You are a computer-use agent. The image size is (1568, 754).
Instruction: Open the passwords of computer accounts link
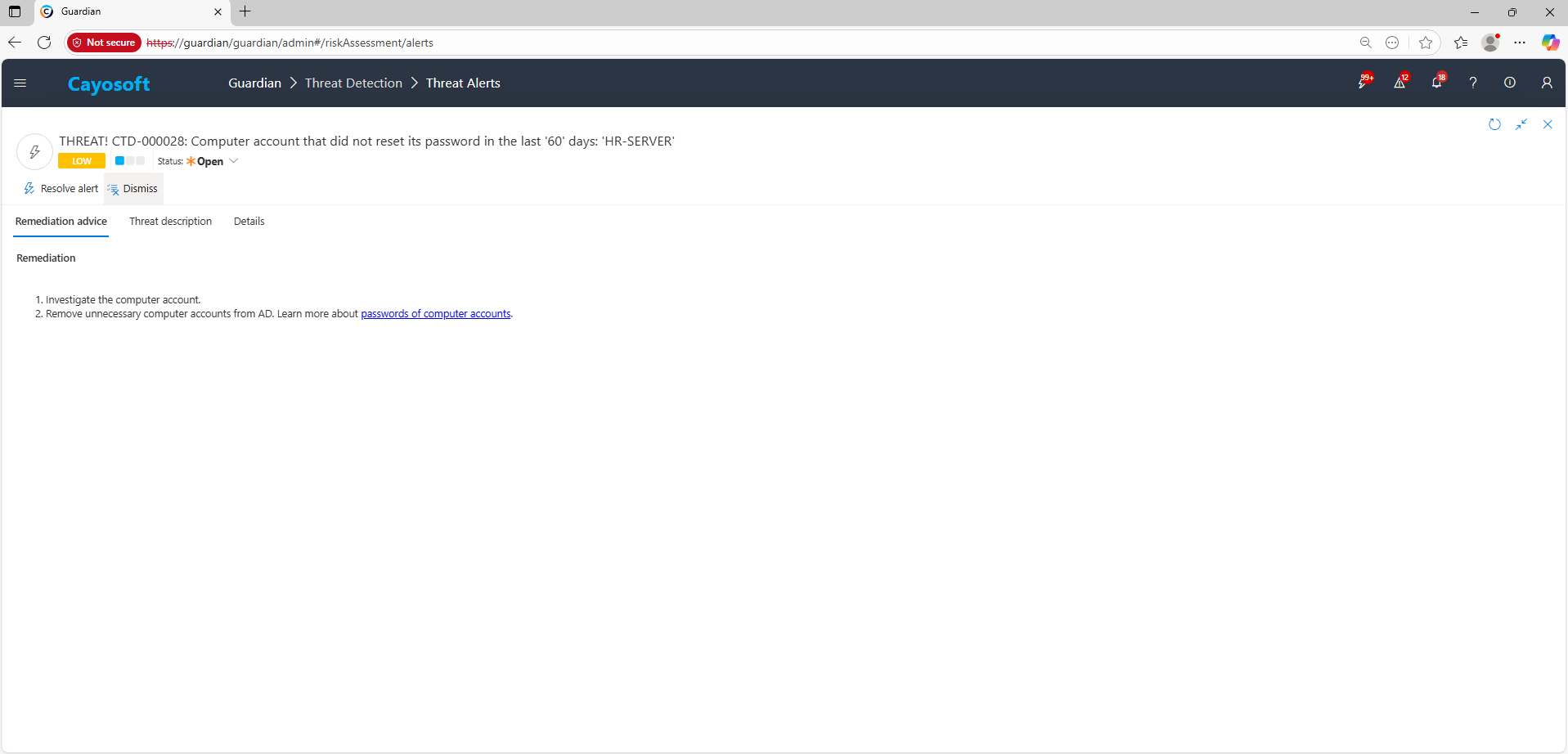coord(435,314)
